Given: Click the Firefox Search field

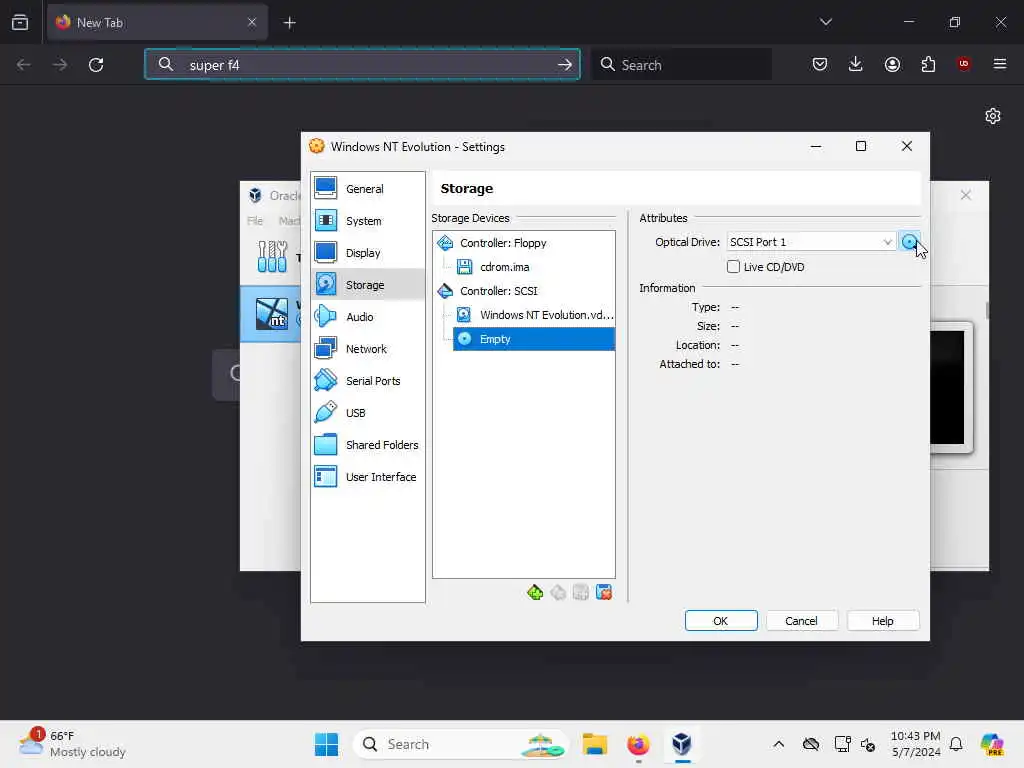Looking at the screenshot, I should (x=681, y=65).
